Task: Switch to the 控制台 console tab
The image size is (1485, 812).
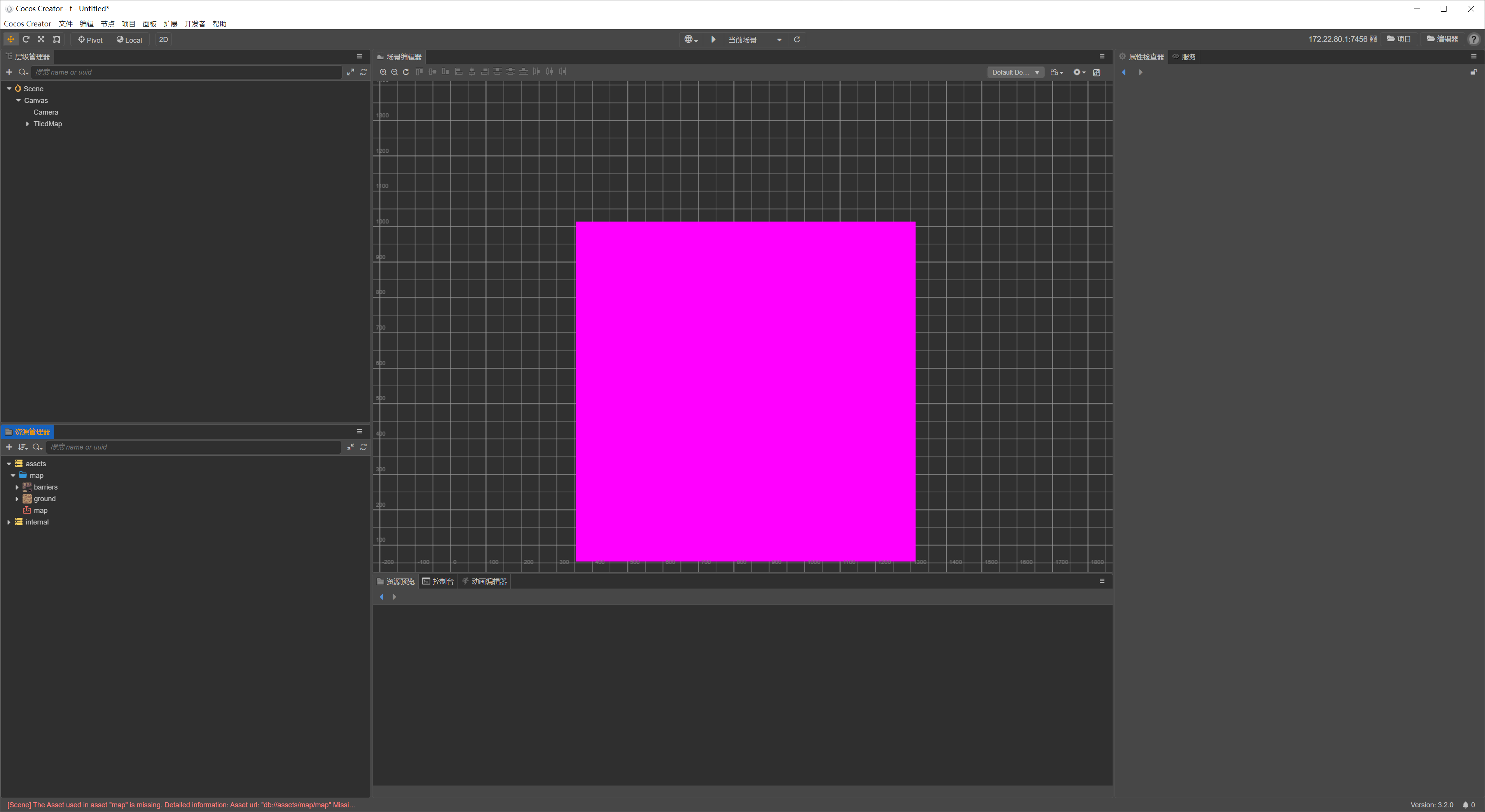Action: [438, 581]
